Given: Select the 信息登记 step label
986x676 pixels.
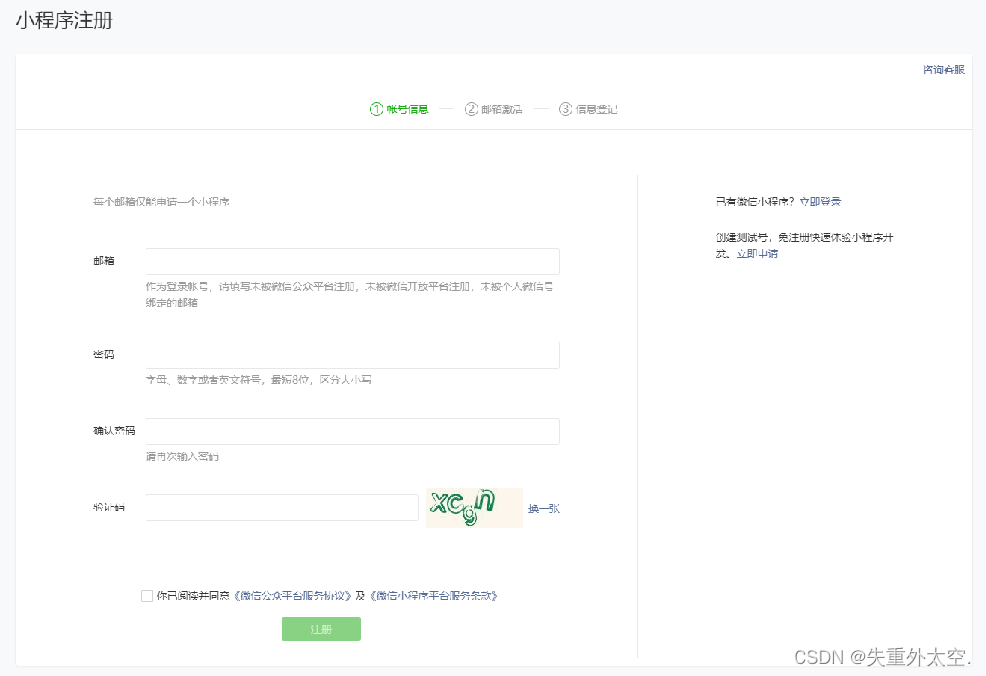Looking at the screenshot, I should click(x=595, y=110).
